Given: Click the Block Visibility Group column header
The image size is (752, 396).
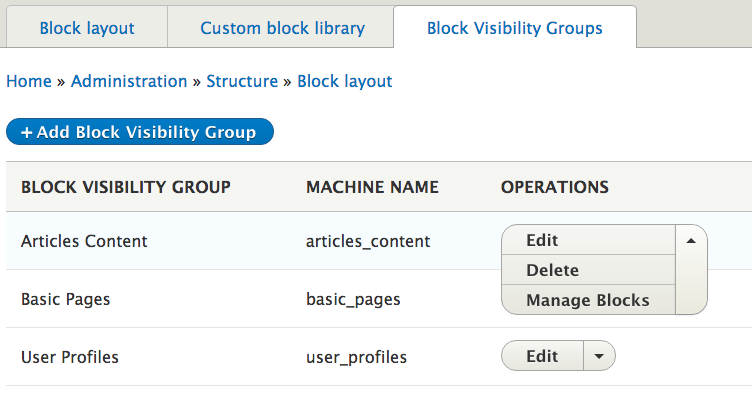Looking at the screenshot, I should point(126,186).
